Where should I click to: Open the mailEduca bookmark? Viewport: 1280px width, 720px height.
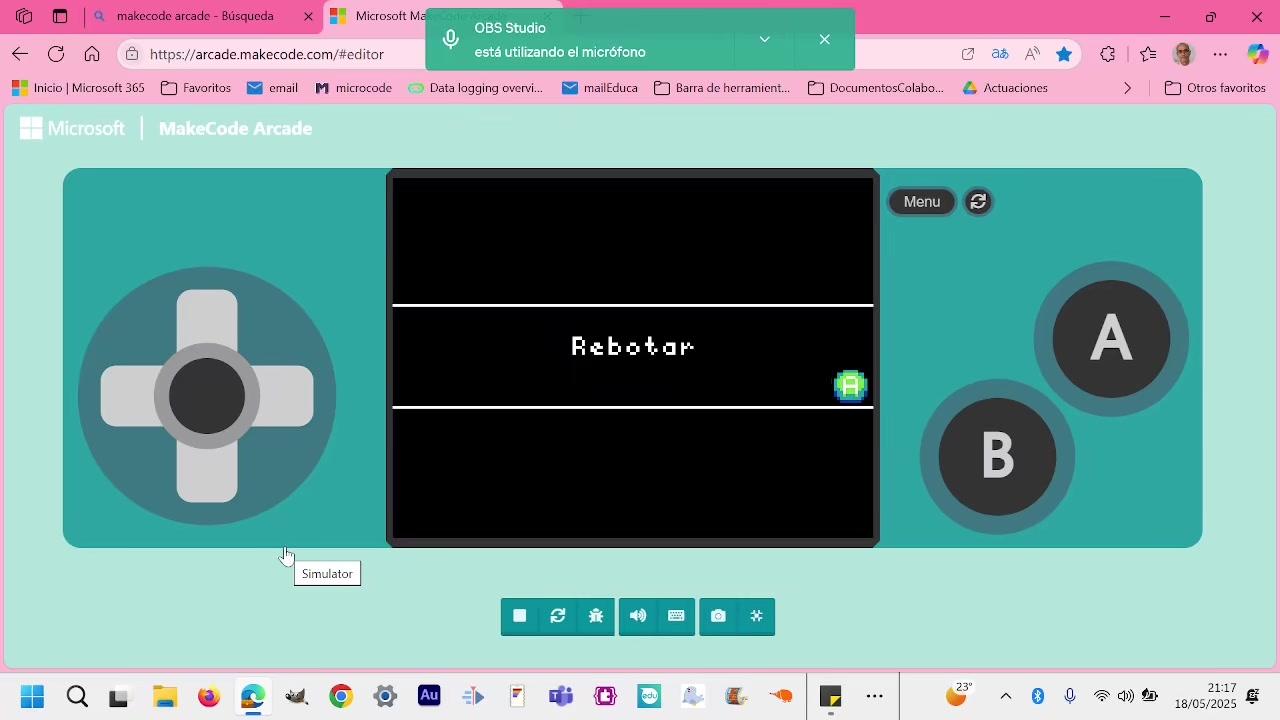point(599,88)
